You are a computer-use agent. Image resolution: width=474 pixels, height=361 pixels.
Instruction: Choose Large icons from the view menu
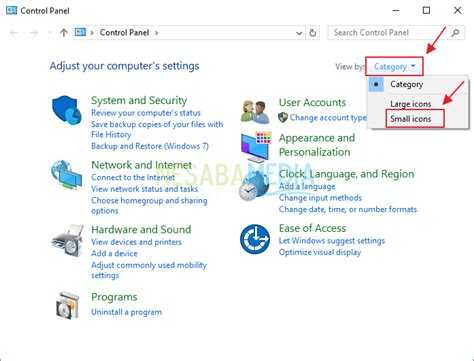tap(411, 104)
